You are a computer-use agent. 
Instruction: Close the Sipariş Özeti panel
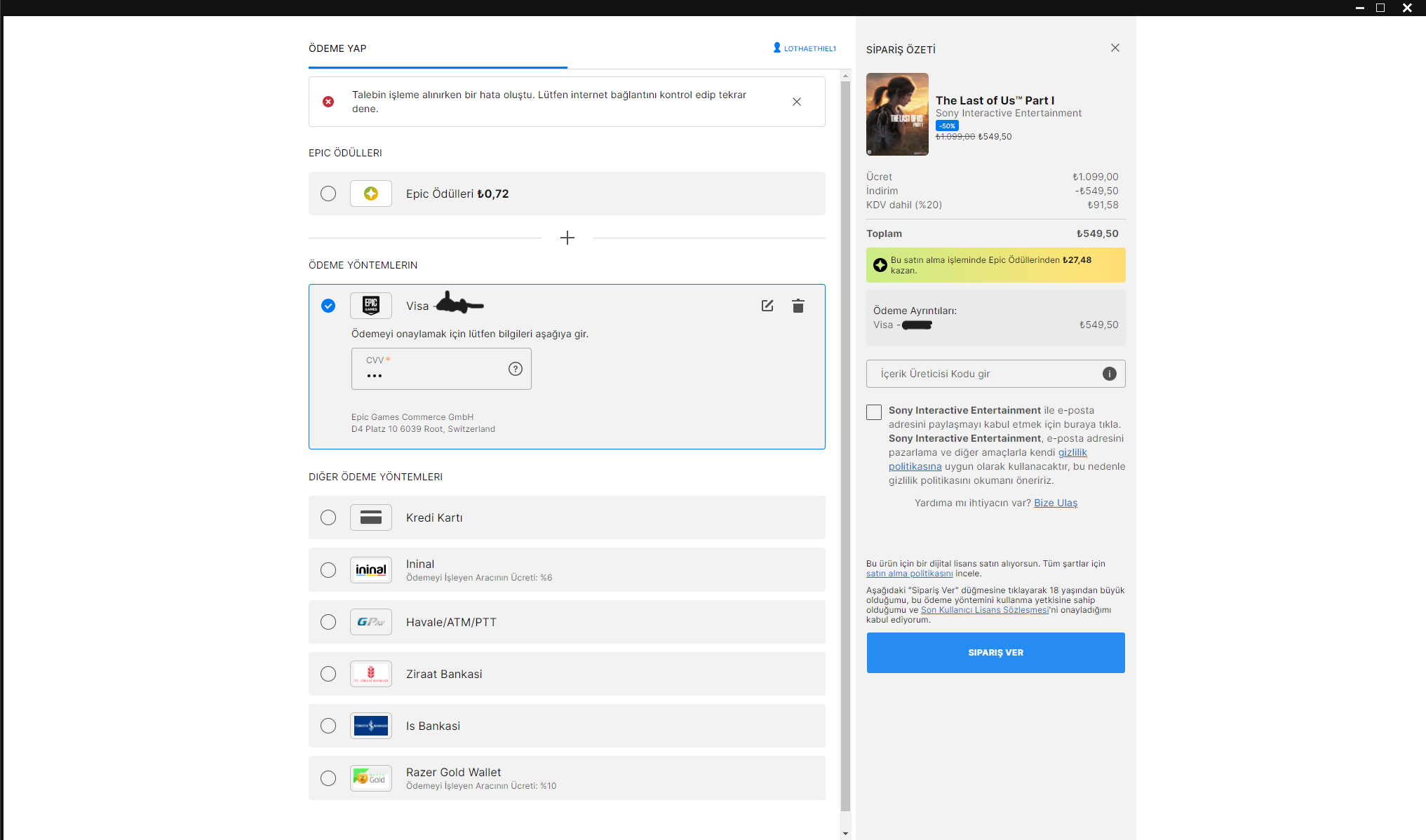[1115, 48]
